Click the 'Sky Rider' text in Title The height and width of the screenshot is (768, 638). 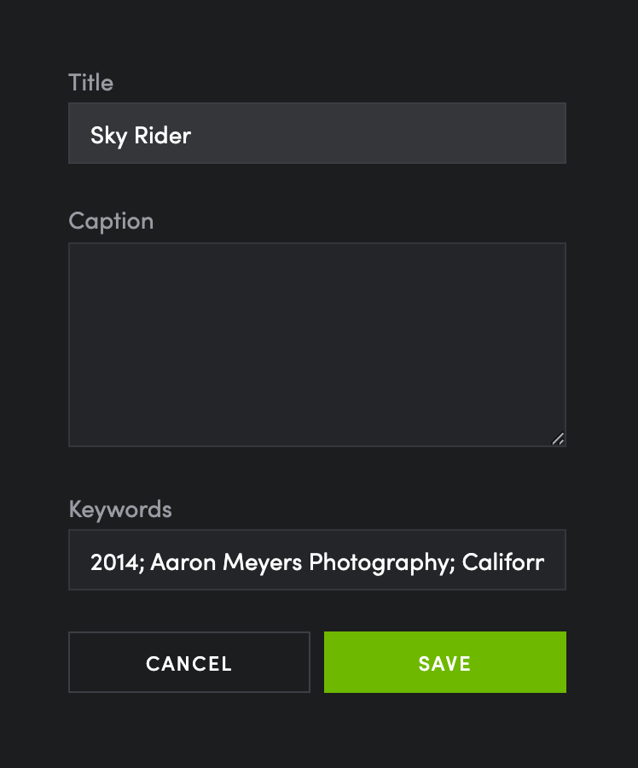pyautogui.click(x=141, y=136)
